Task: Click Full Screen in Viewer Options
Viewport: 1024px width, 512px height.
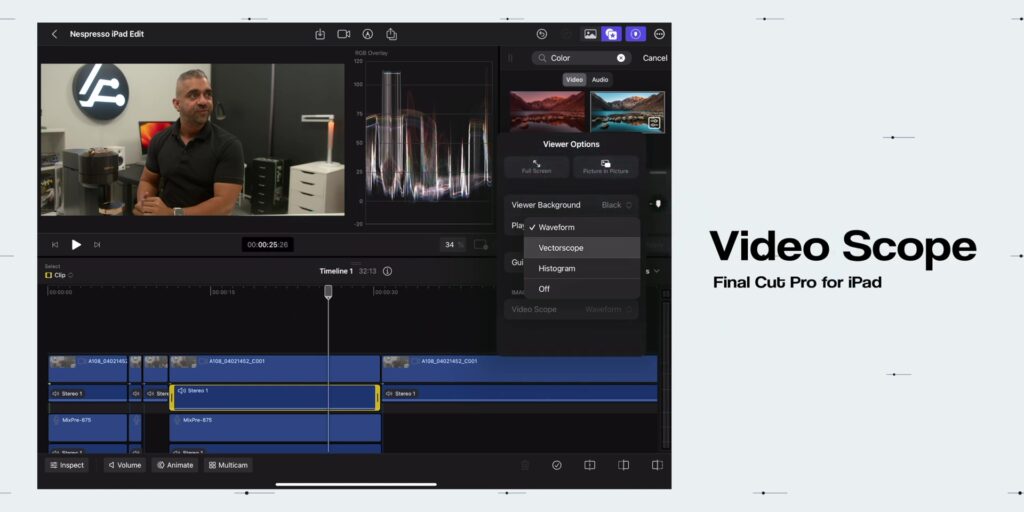Action: [536, 167]
